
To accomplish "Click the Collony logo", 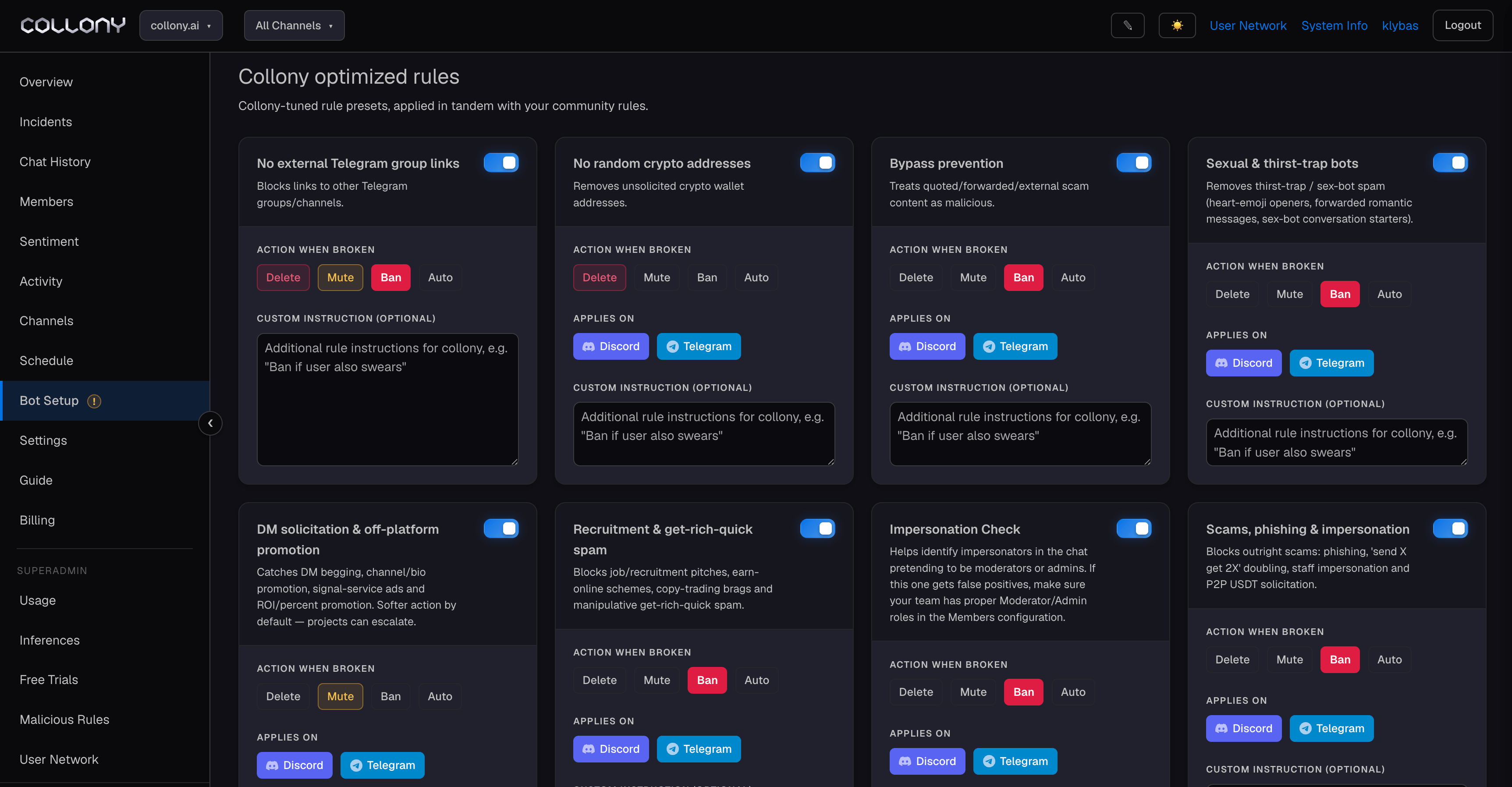I will pos(73,25).
